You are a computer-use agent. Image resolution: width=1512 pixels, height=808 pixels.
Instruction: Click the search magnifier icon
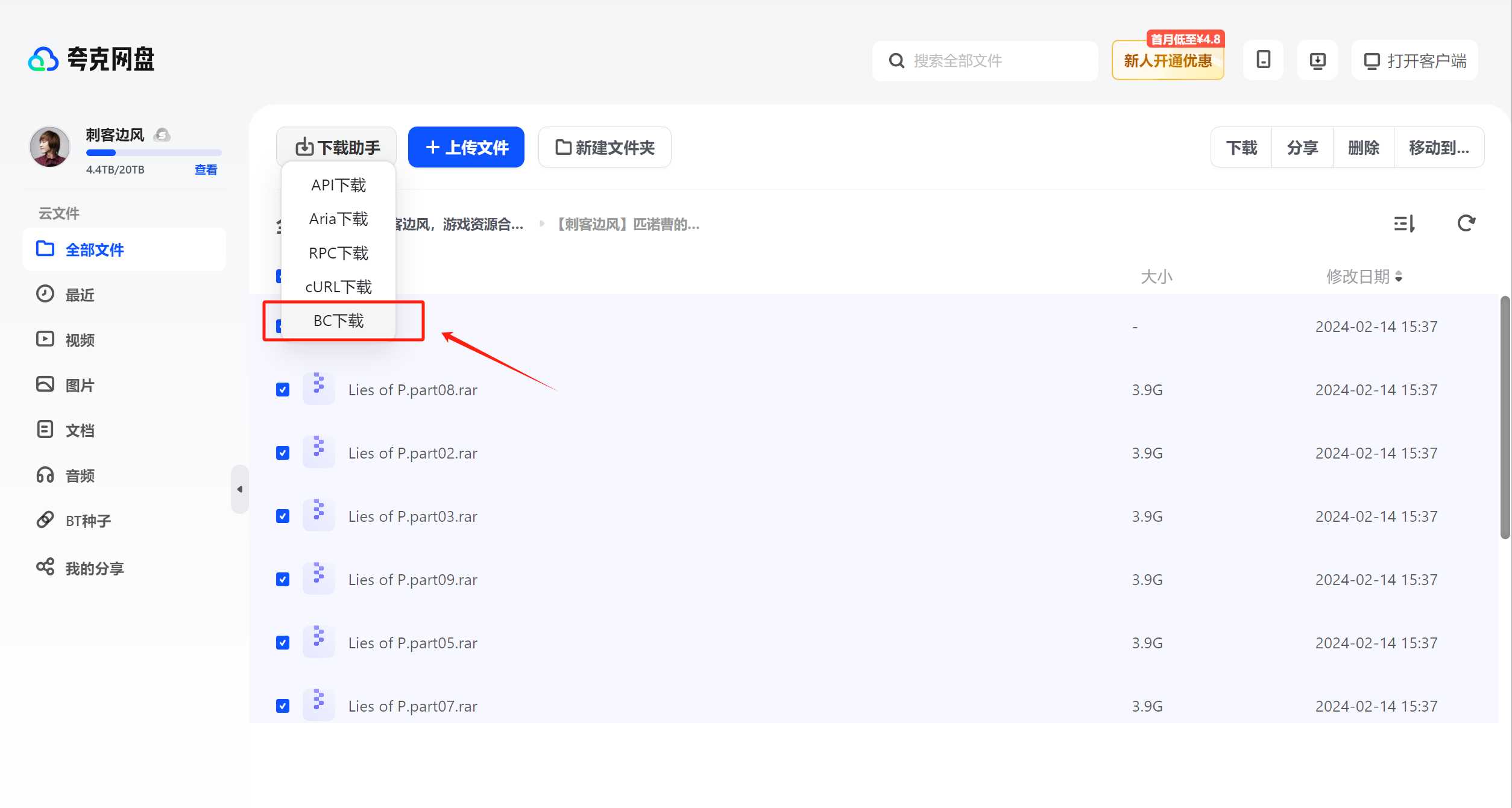pyautogui.click(x=896, y=61)
